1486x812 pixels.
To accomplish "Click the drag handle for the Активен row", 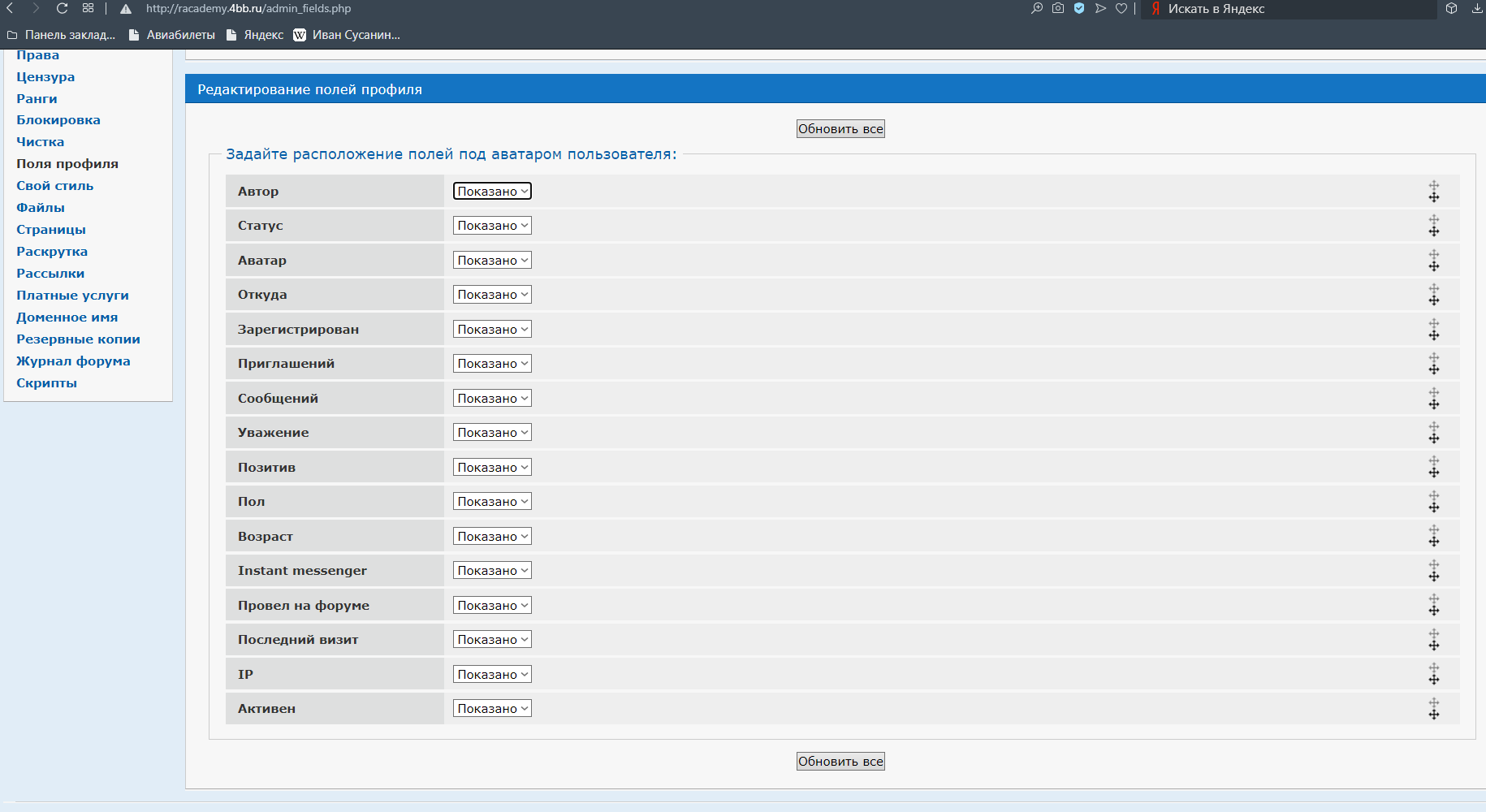I will [x=1434, y=709].
